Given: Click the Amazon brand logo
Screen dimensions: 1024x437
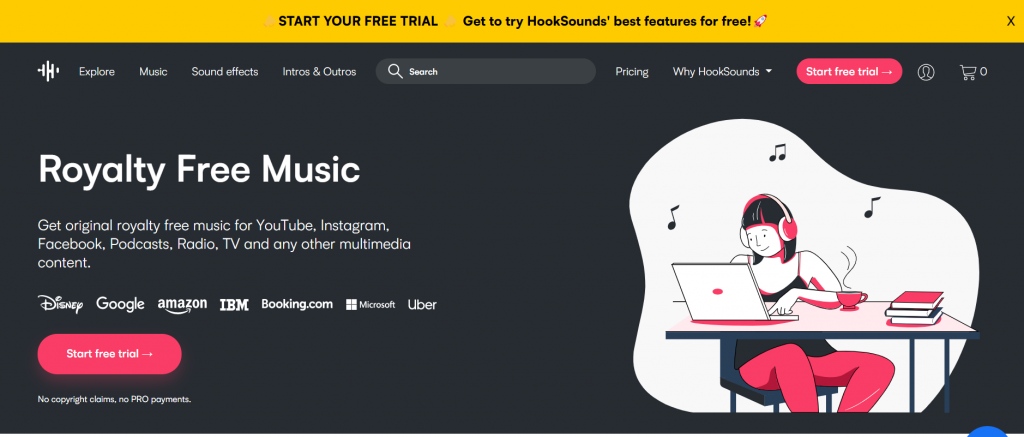Looking at the screenshot, I should [182, 304].
